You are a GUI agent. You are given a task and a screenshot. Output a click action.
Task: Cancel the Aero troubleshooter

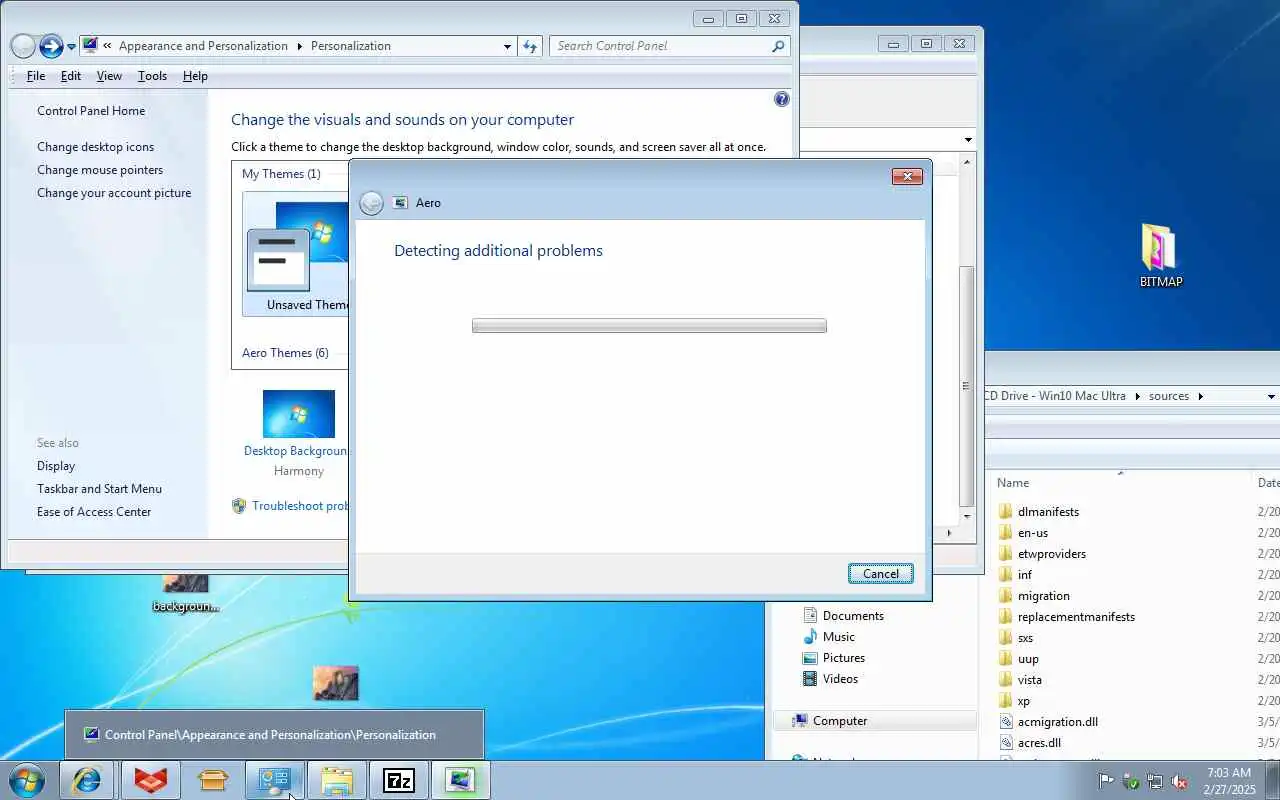881,574
